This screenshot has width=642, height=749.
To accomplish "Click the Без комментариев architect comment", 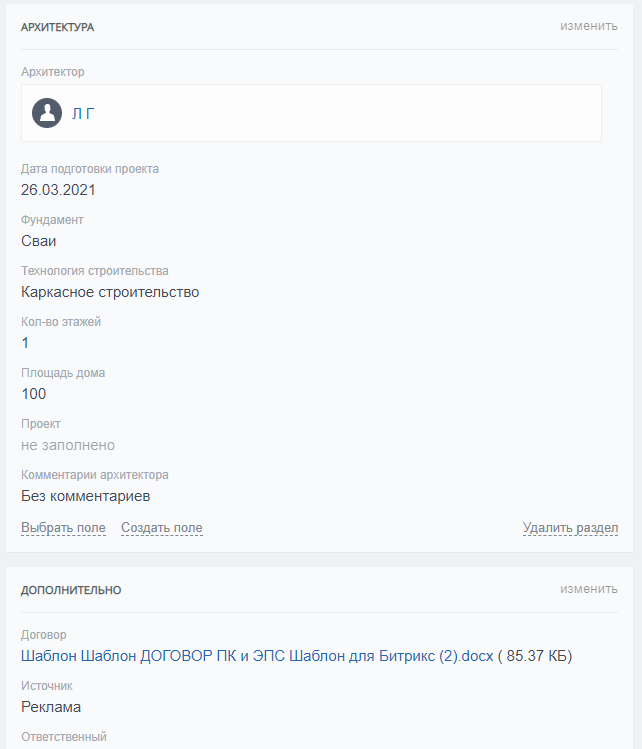I will (85, 496).
